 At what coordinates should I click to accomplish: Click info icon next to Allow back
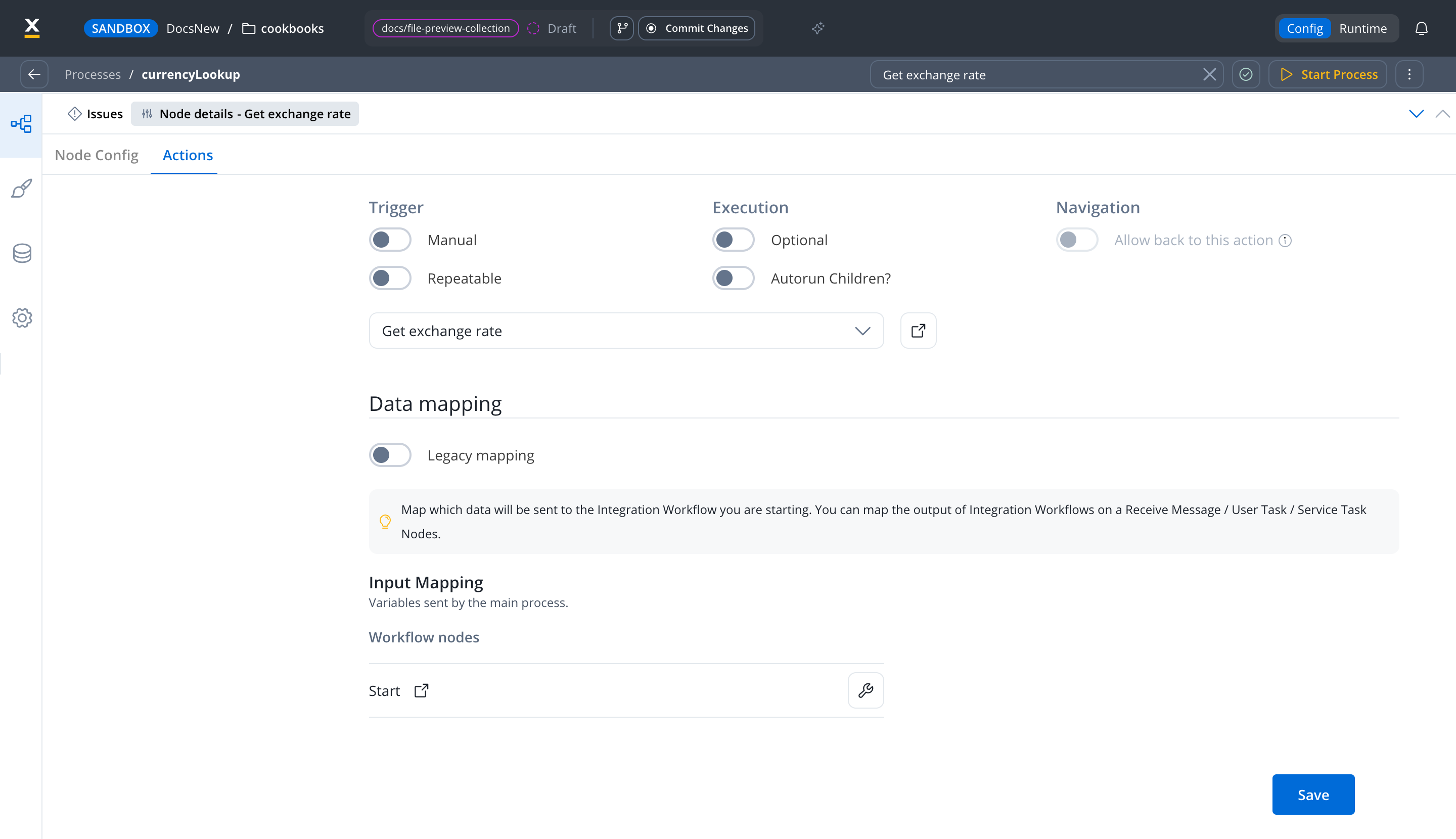[1285, 240]
